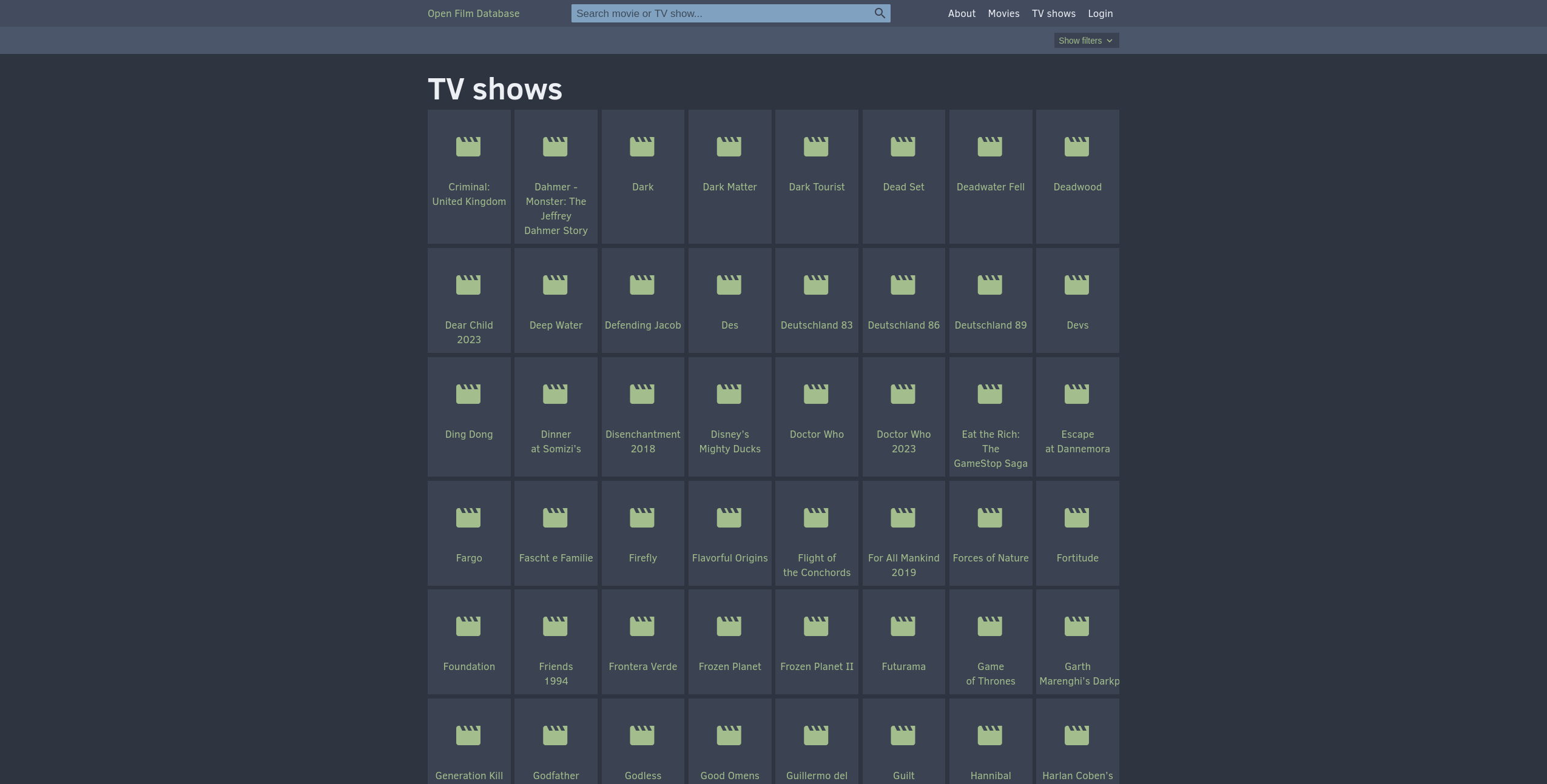
Task: Open the Guilt title link
Action: click(x=903, y=776)
